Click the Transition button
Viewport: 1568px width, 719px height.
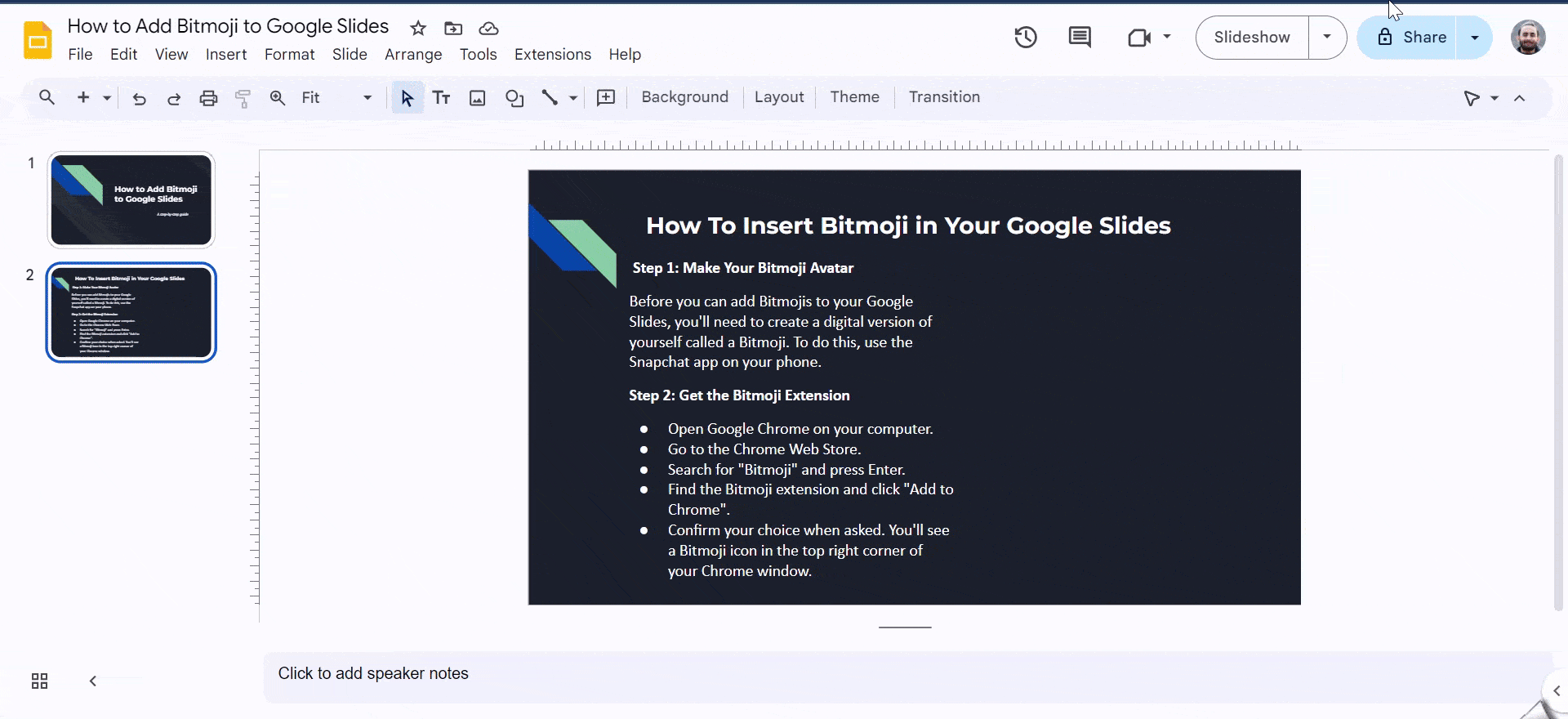[x=944, y=97]
